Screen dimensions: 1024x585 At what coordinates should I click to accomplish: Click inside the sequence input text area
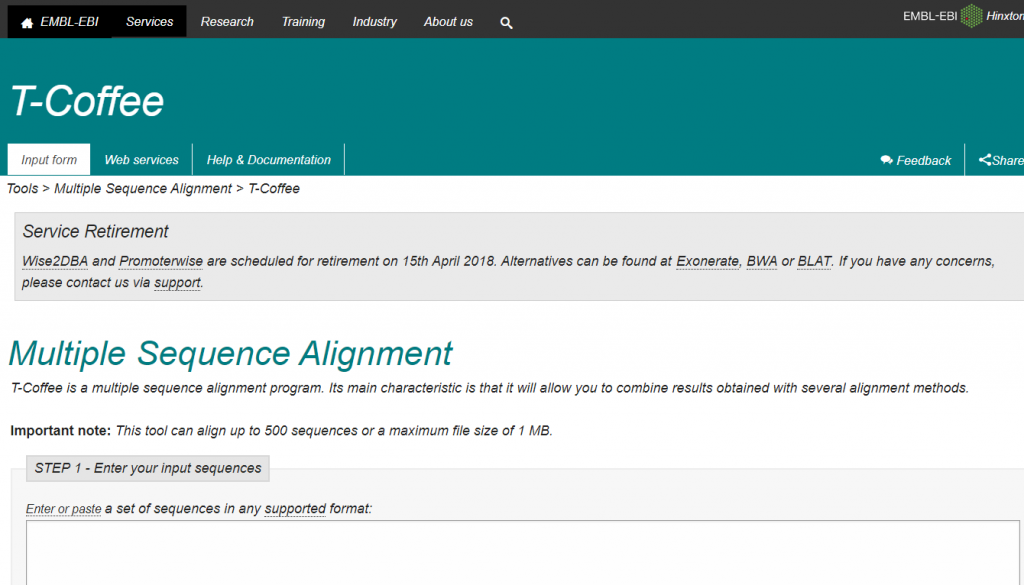522,552
